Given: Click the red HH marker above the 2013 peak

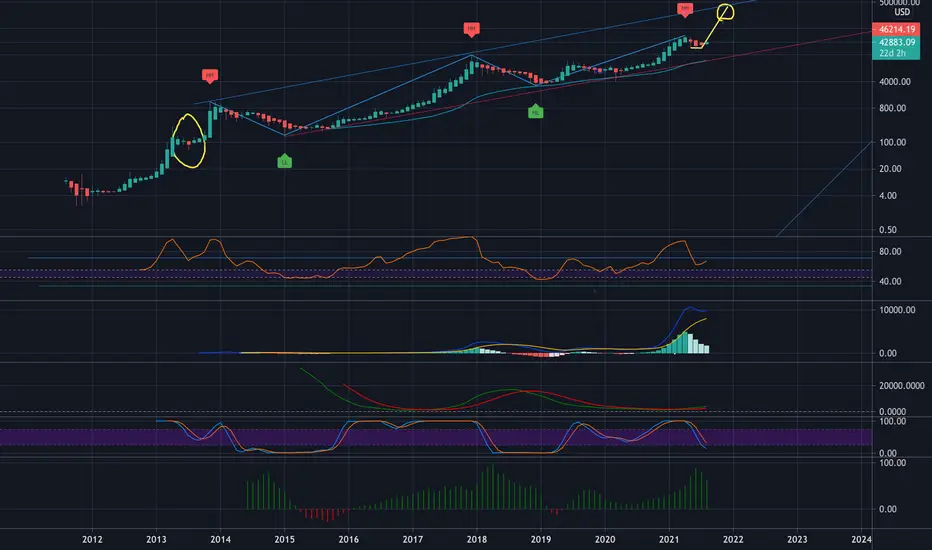Looking at the screenshot, I should (x=209, y=76).
